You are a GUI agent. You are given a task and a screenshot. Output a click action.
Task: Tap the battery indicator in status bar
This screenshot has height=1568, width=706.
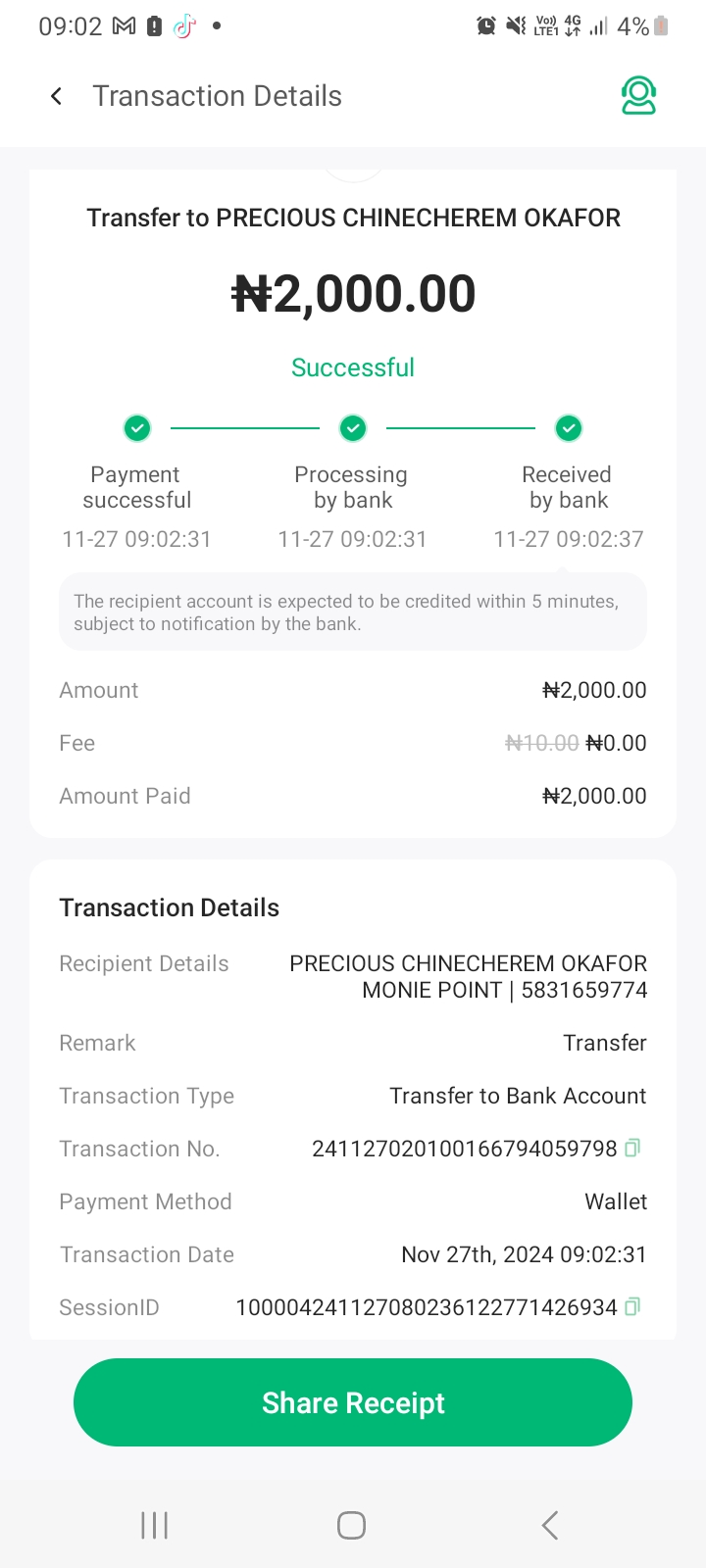(662, 26)
